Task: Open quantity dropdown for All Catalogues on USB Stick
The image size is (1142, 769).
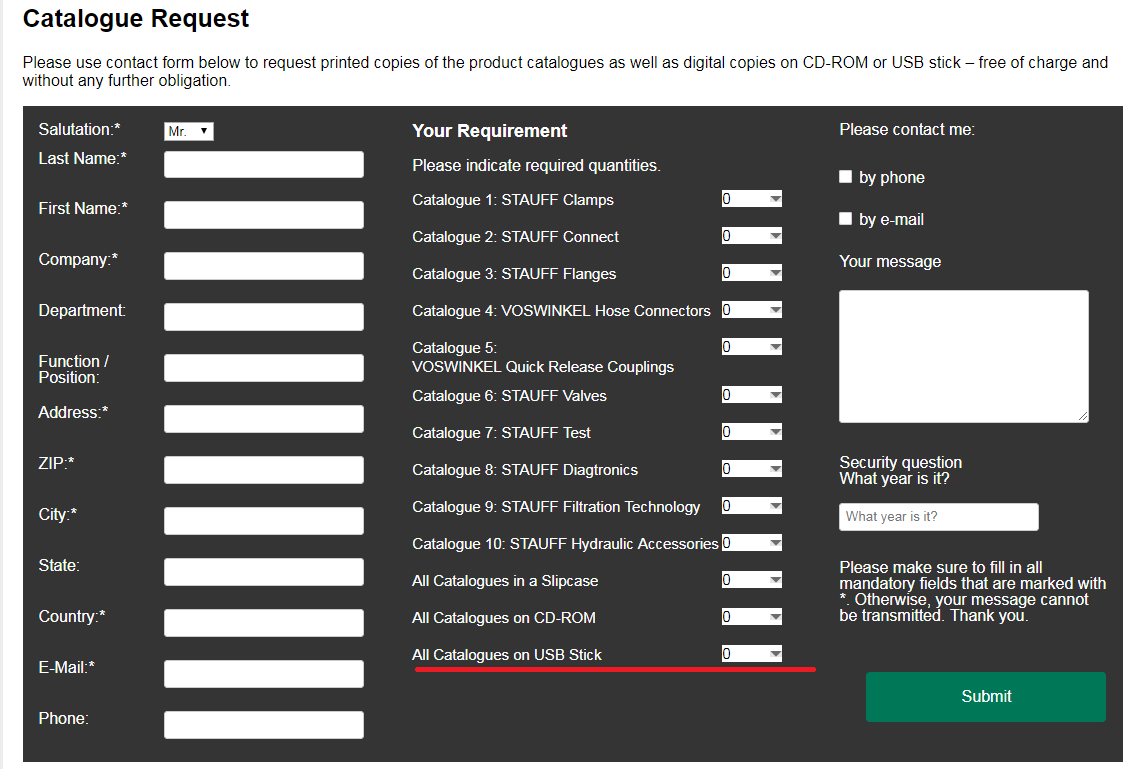Action: click(752, 654)
